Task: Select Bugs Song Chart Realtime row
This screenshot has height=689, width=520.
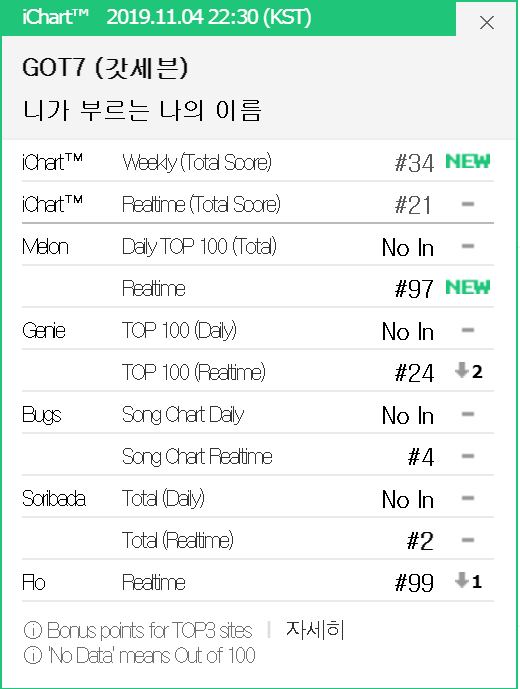Action: click(x=258, y=456)
